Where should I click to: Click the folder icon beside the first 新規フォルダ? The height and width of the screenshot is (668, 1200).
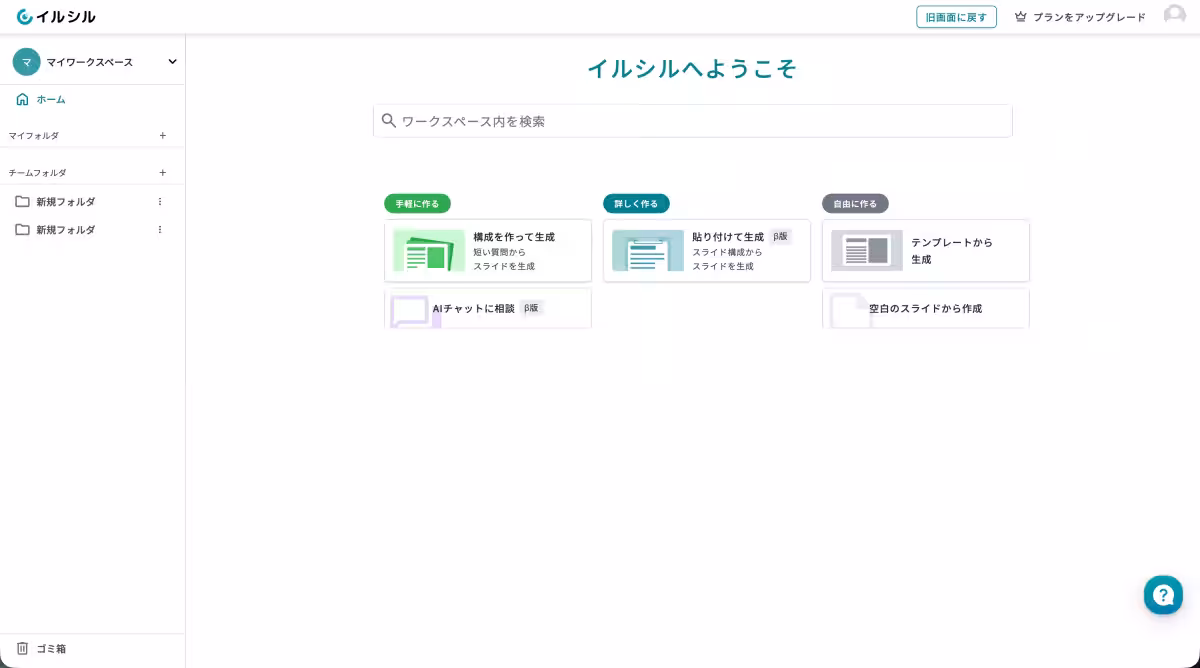(x=22, y=201)
